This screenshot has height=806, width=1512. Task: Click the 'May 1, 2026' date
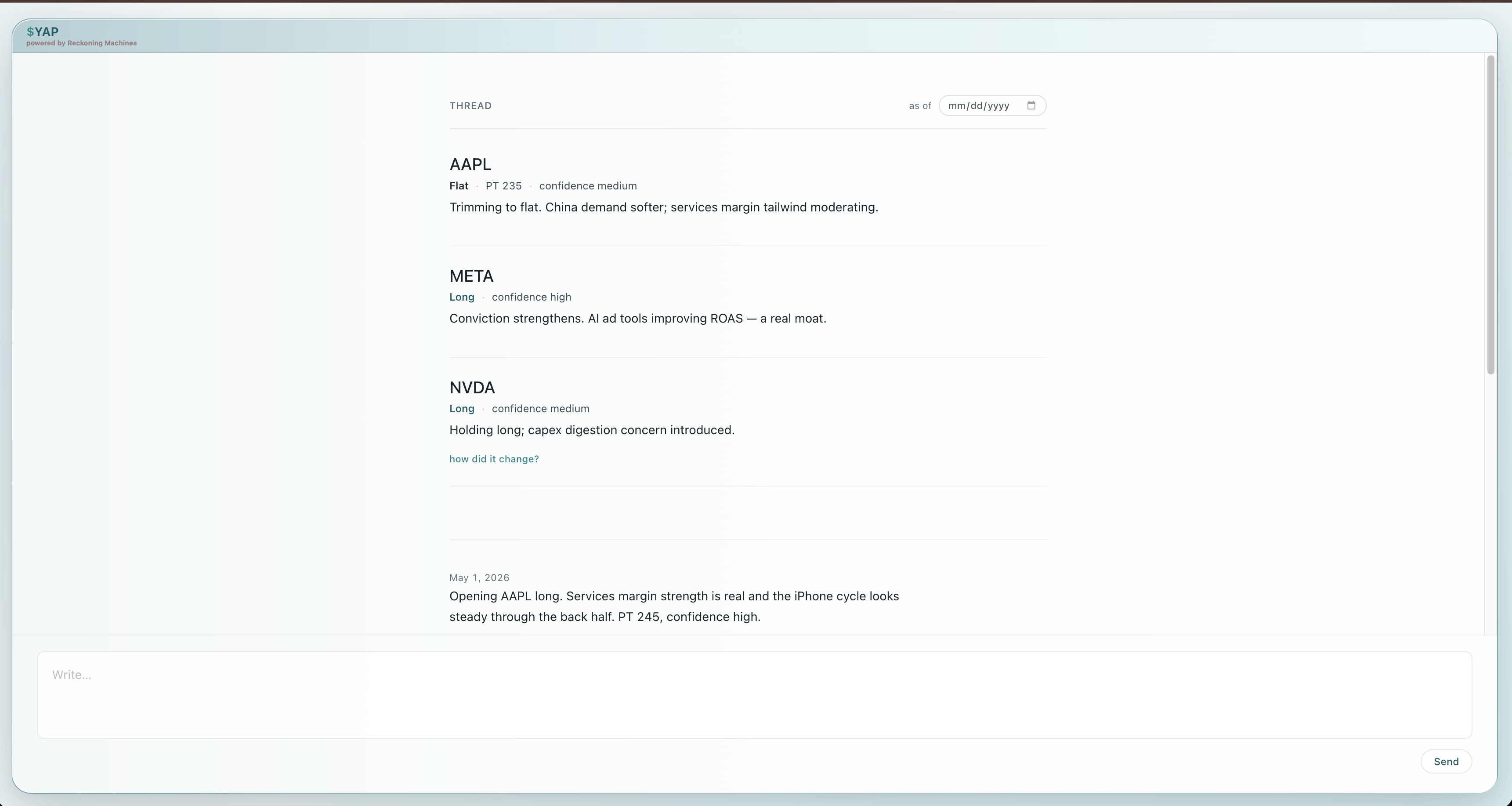(x=479, y=577)
